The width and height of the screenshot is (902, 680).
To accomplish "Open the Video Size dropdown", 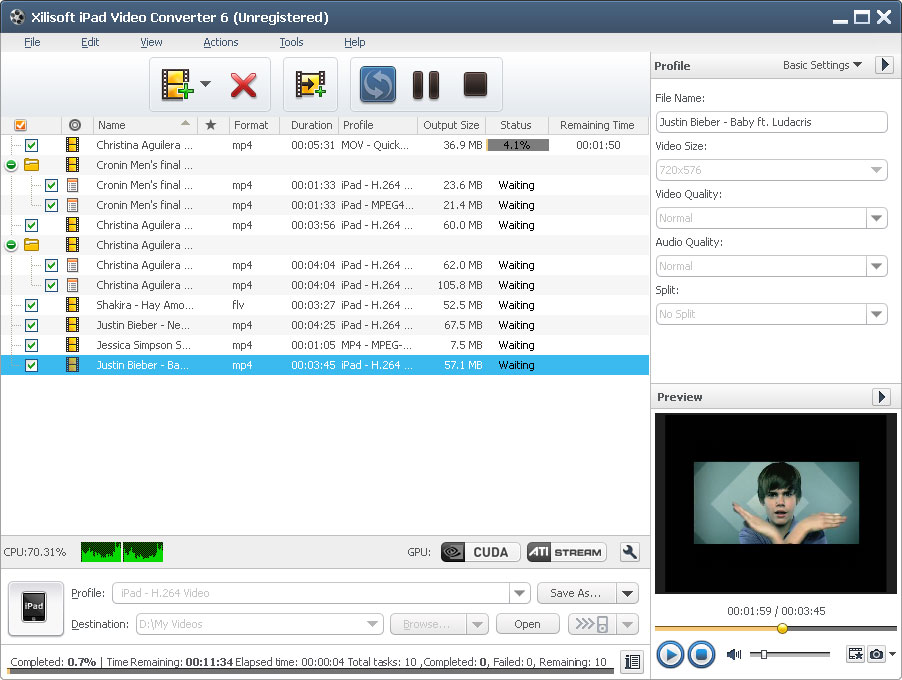I will pyautogui.click(x=877, y=170).
